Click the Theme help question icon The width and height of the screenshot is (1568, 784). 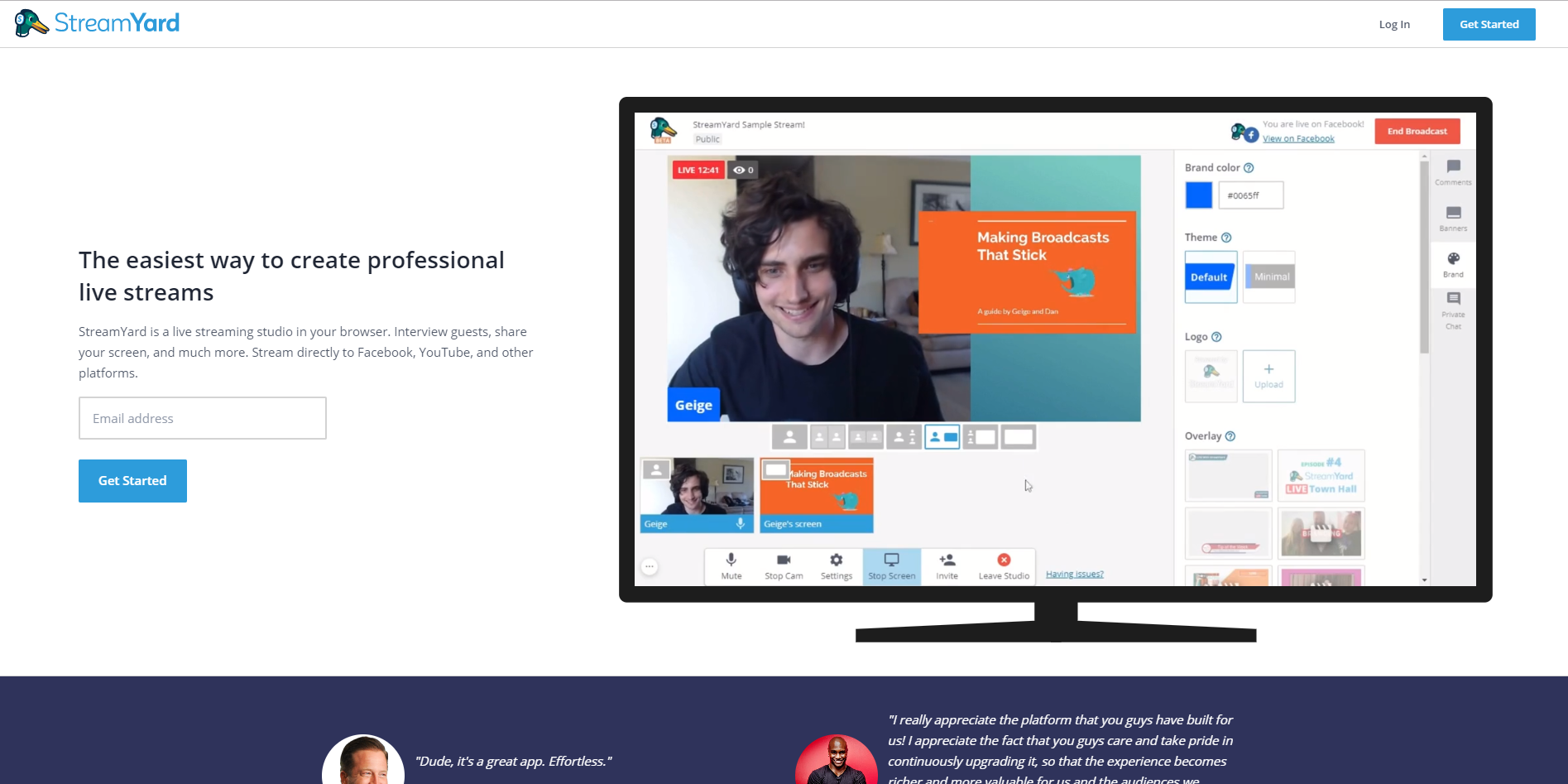pos(1226,238)
